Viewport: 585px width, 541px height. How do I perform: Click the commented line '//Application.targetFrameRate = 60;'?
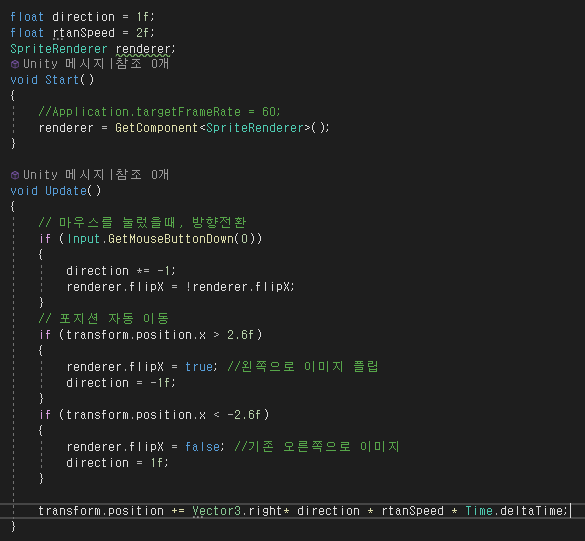[x=159, y=112]
